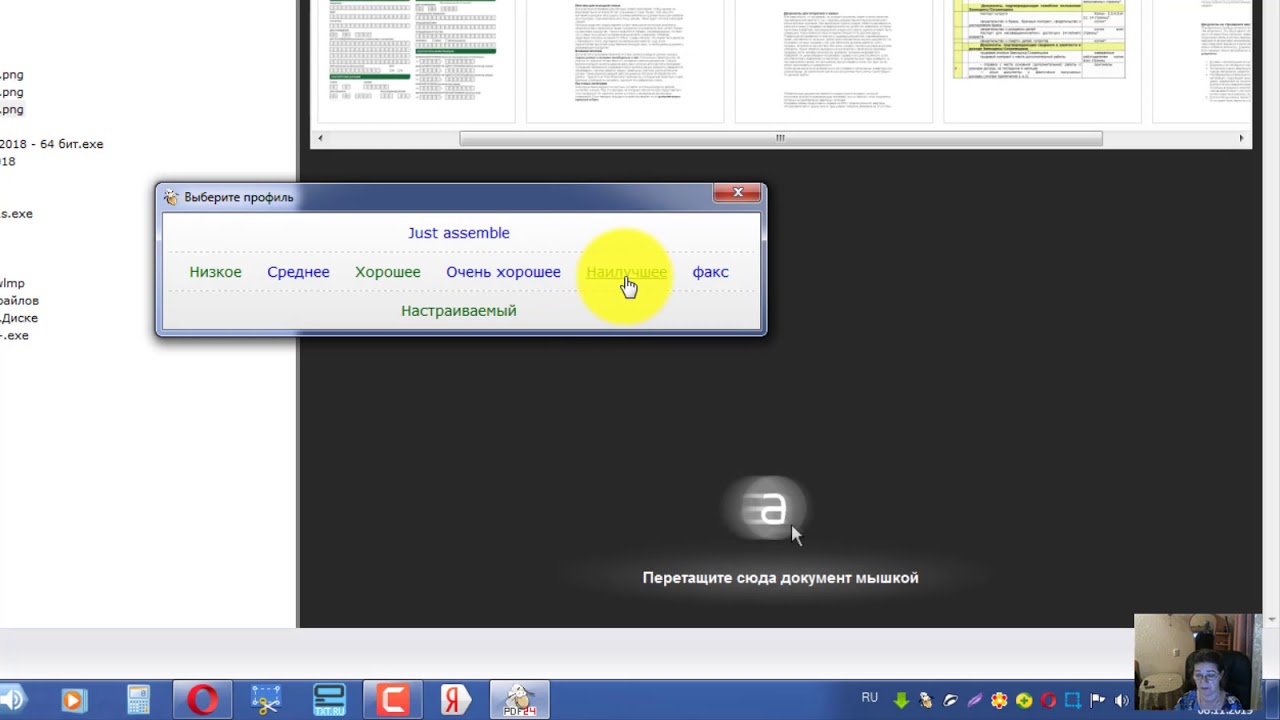Switch to the PDF24 taskbar button
Viewport: 1280px width, 720px height.
pos(519,700)
